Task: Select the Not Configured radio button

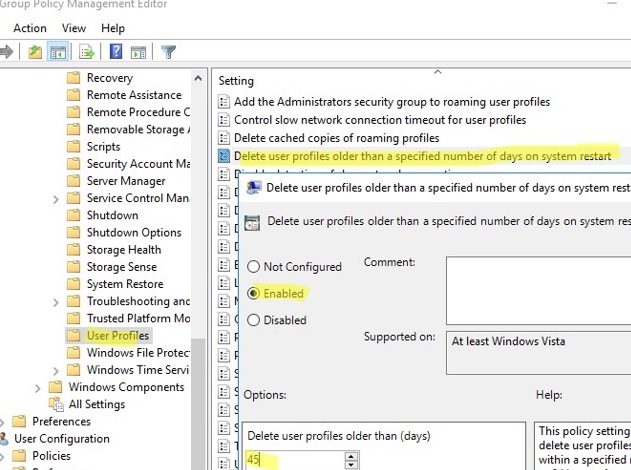Action: pos(253,267)
